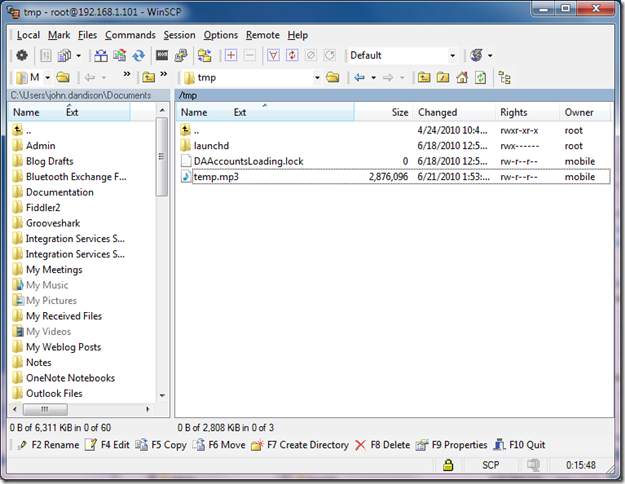
Task: Click the queue copy icon in toolbar
Action: [x=64, y=55]
